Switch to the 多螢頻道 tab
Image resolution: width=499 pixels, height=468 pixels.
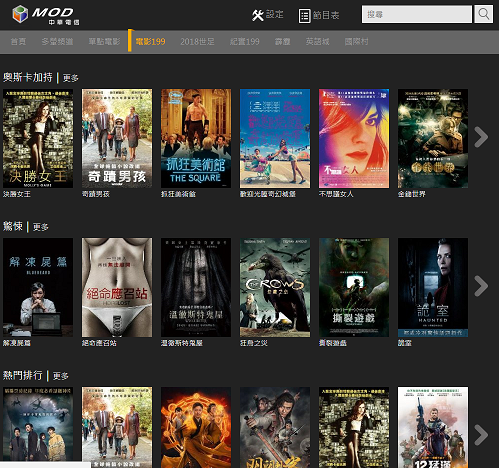[x=57, y=42]
